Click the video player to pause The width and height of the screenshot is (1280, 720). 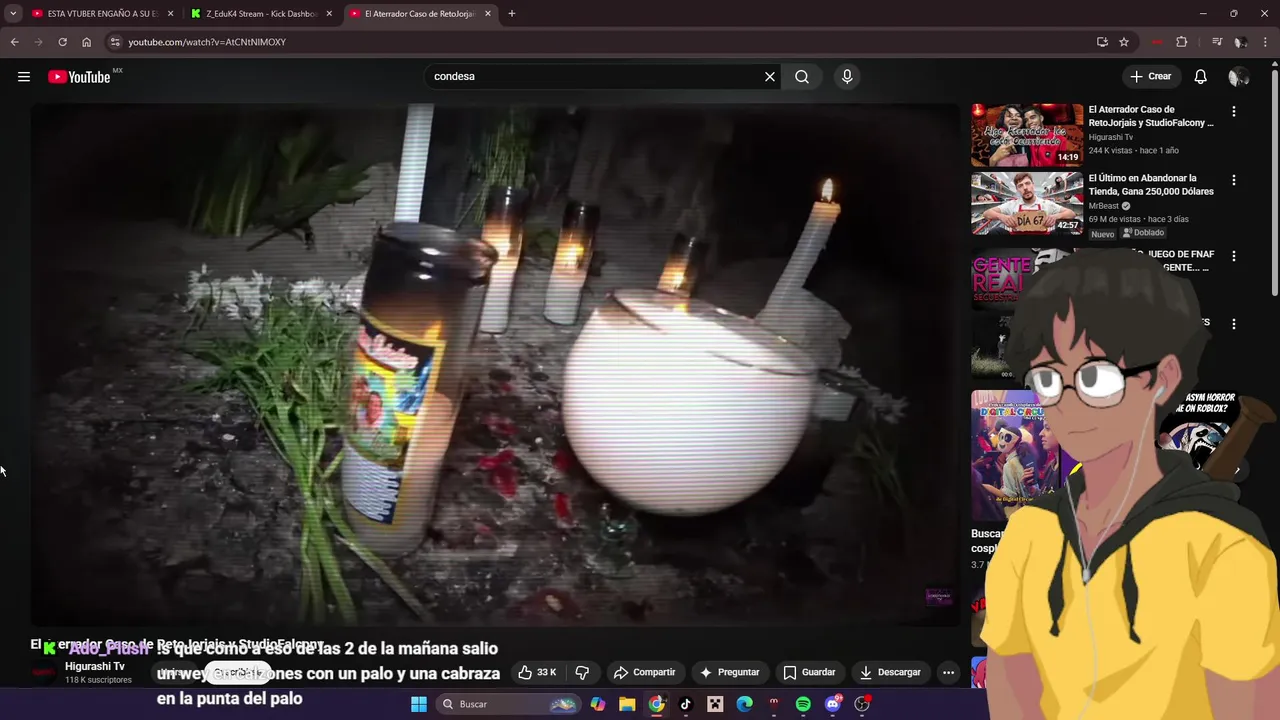[495, 365]
